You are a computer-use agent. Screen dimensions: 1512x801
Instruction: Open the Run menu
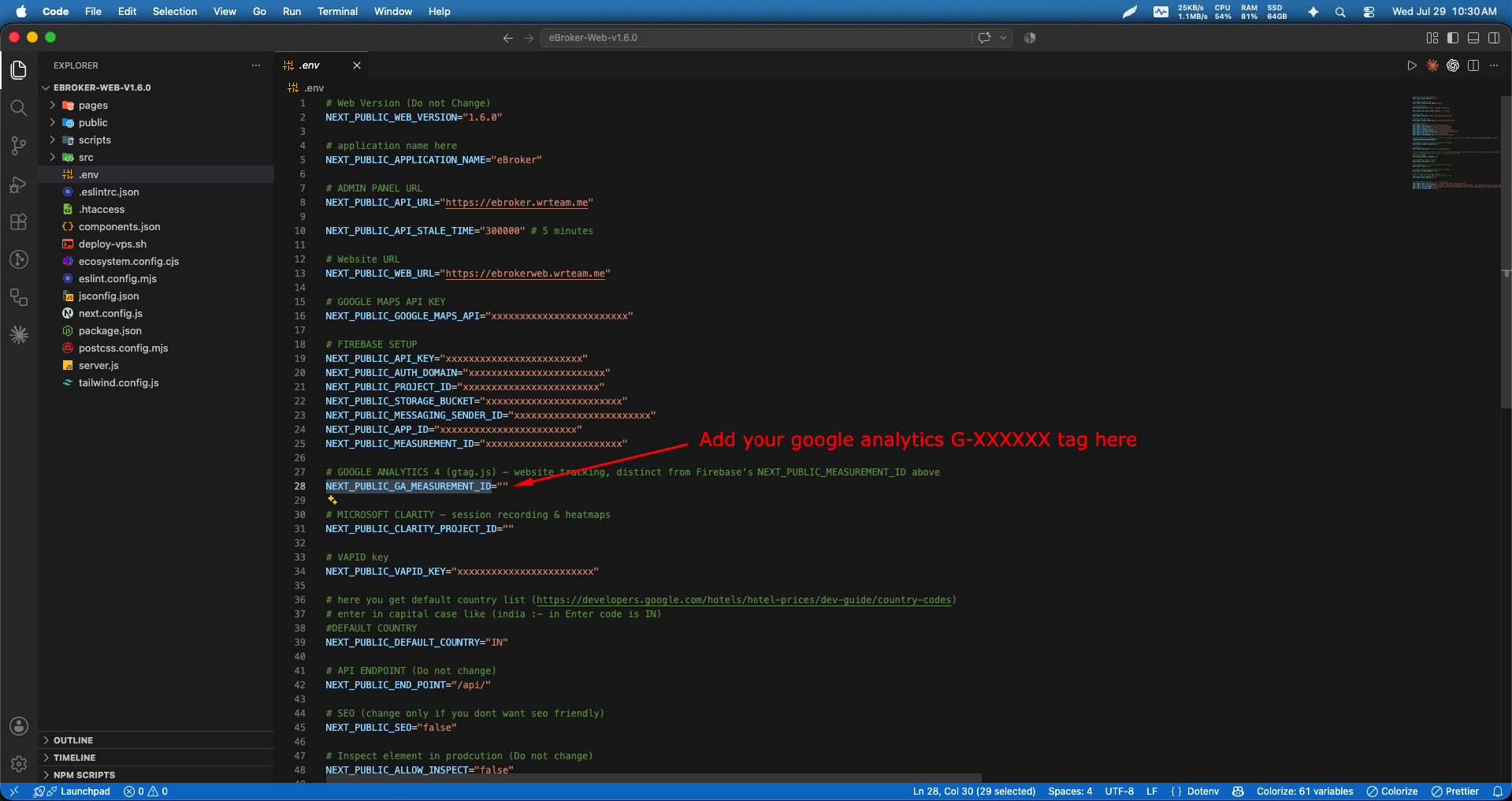click(x=292, y=12)
